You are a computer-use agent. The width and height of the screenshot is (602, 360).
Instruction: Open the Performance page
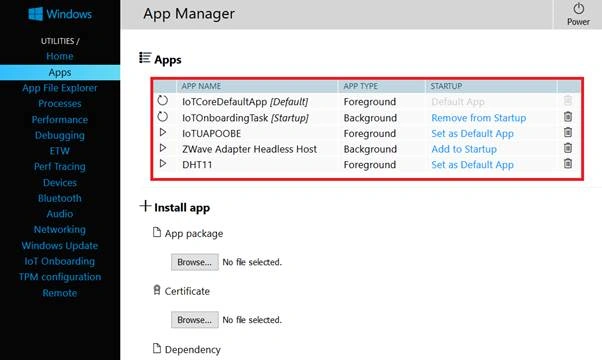click(x=60, y=120)
